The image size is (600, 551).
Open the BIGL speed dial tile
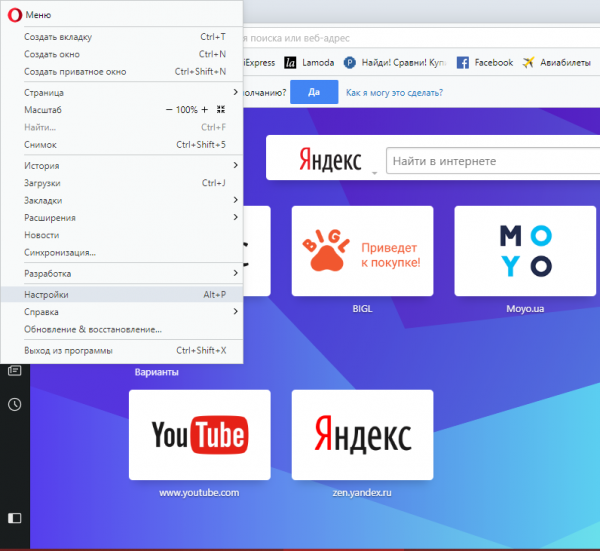coord(362,251)
